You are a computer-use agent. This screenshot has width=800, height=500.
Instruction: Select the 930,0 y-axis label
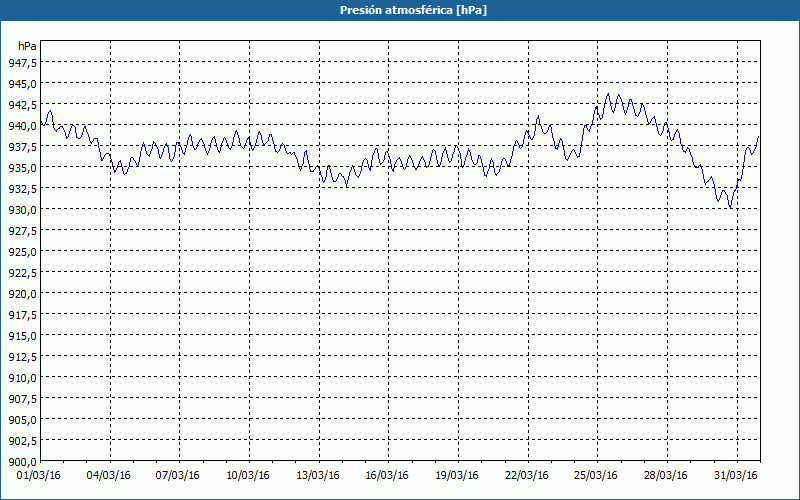pyautogui.click(x=22, y=210)
